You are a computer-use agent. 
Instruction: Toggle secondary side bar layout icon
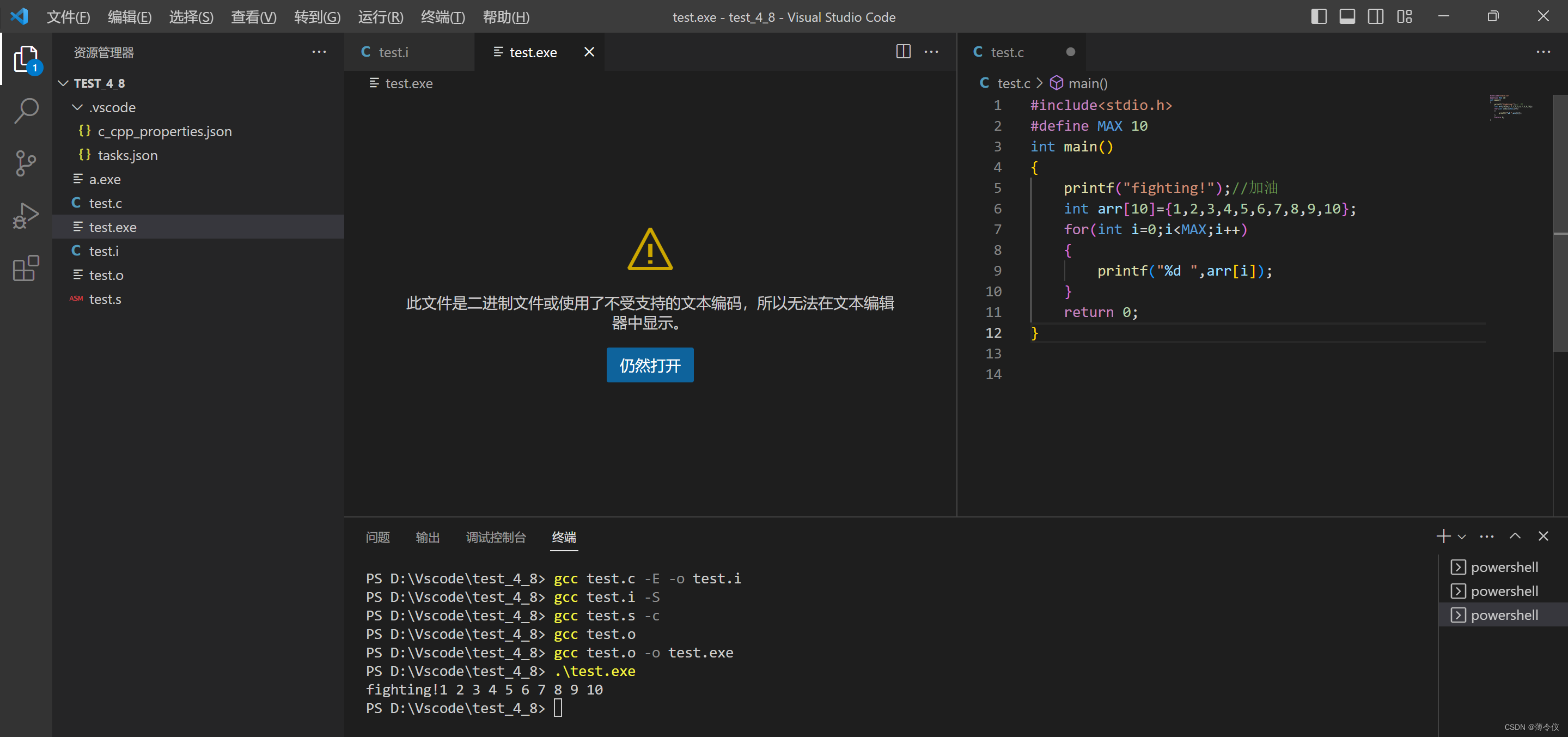[x=1376, y=16]
